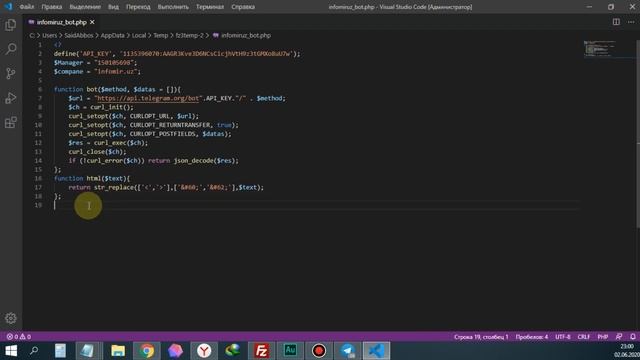Open the pink hexagon app in taskbar
The image size is (640, 360).
(x=176, y=351)
